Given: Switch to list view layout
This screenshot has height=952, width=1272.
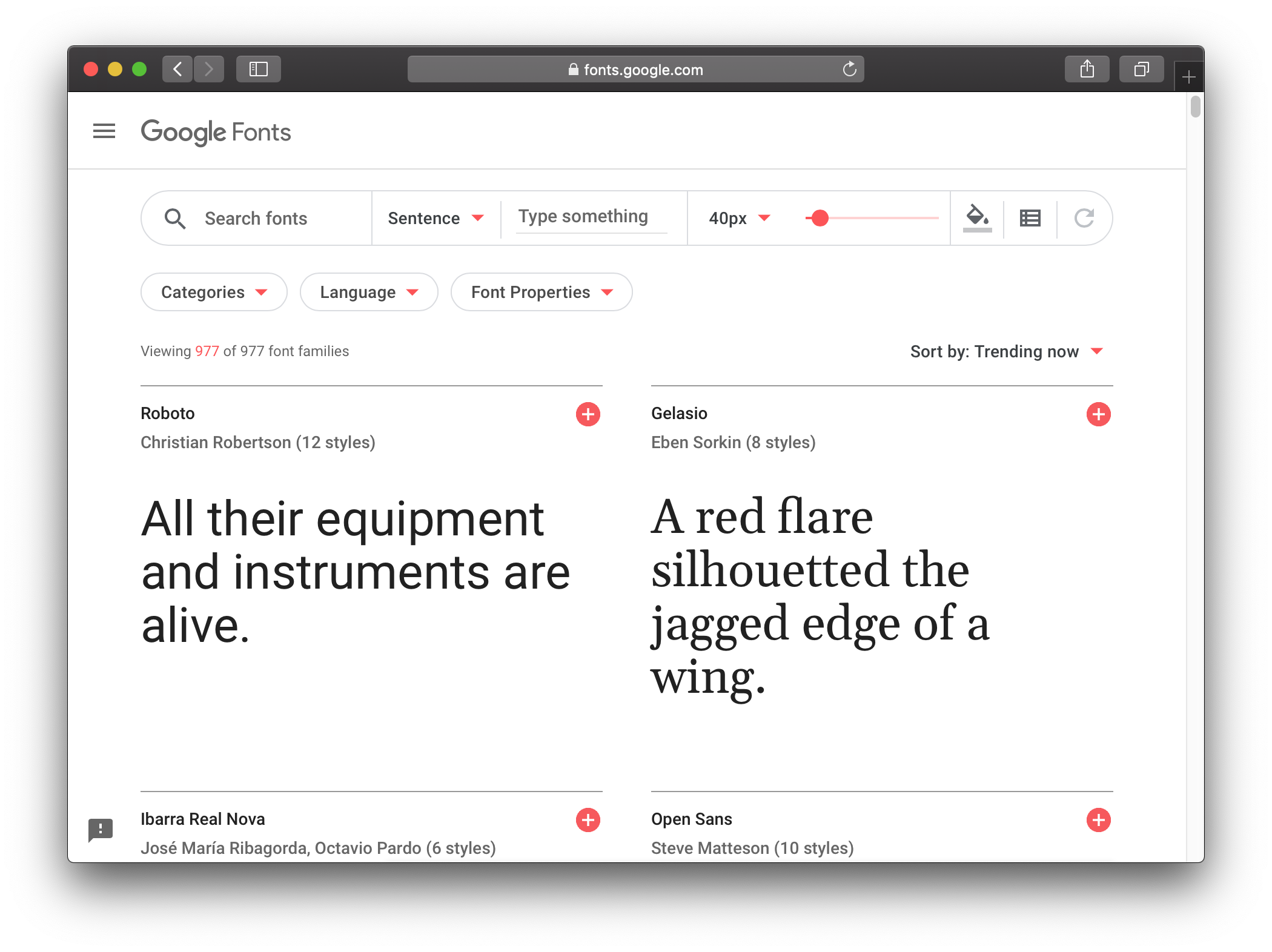Looking at the screenshot, I should pos(1030,218).
